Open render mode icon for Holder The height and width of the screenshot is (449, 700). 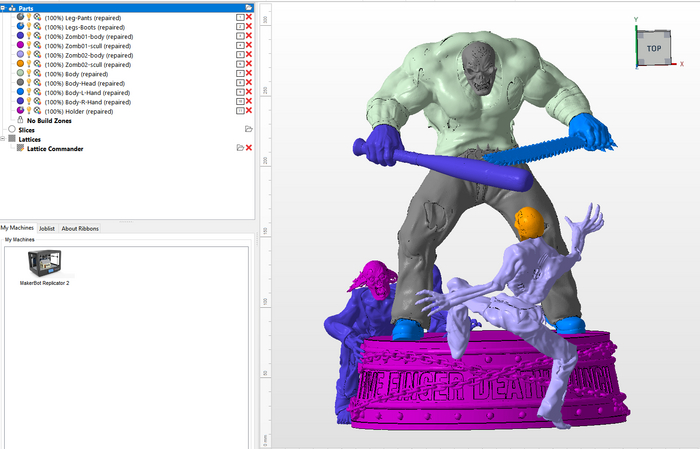tap(38, 111)
